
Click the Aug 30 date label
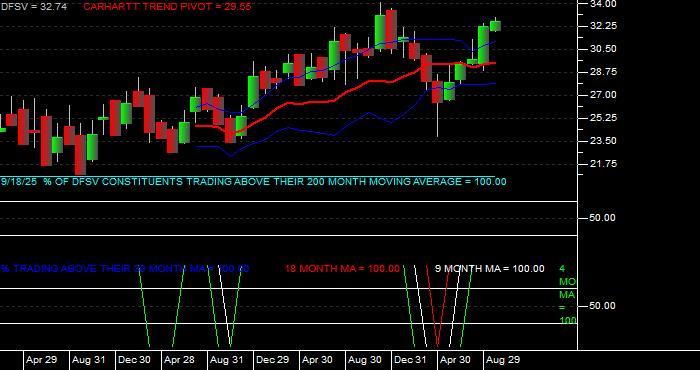pyautogui.click(x=365, y=360)
